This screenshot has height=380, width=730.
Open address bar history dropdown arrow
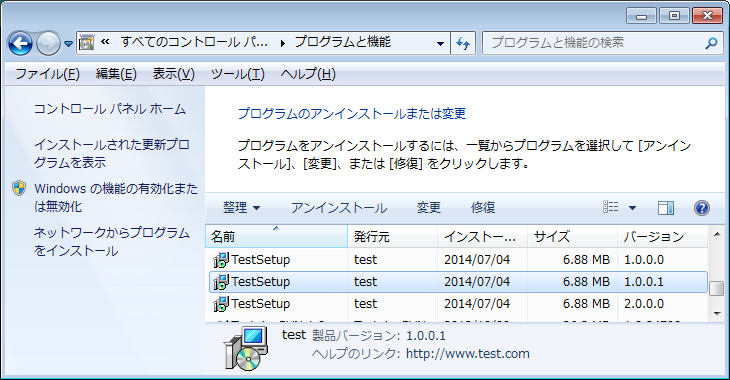(x=440, y=44)
